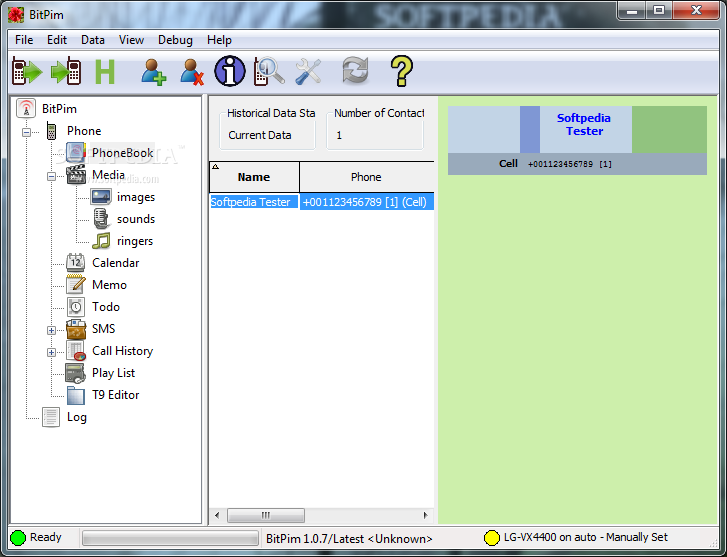727x557 pixels.
Task: Expand the SMS tree node
Action: coord(51,330)
